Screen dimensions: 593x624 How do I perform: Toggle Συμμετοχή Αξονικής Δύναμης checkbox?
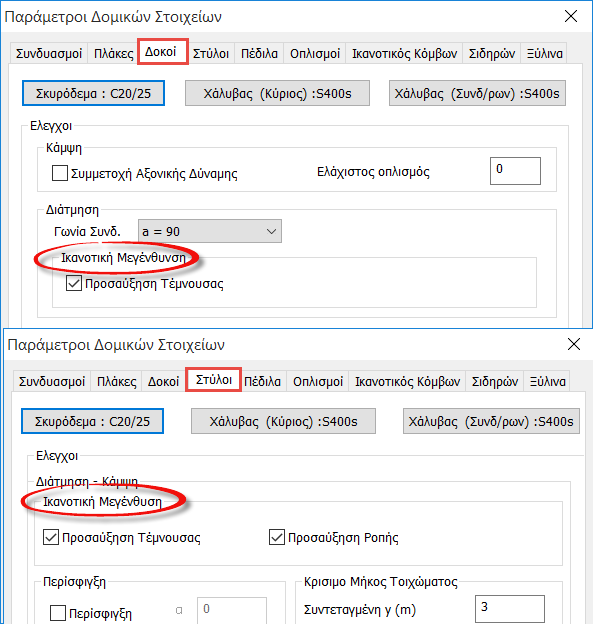tap(60, 174)
